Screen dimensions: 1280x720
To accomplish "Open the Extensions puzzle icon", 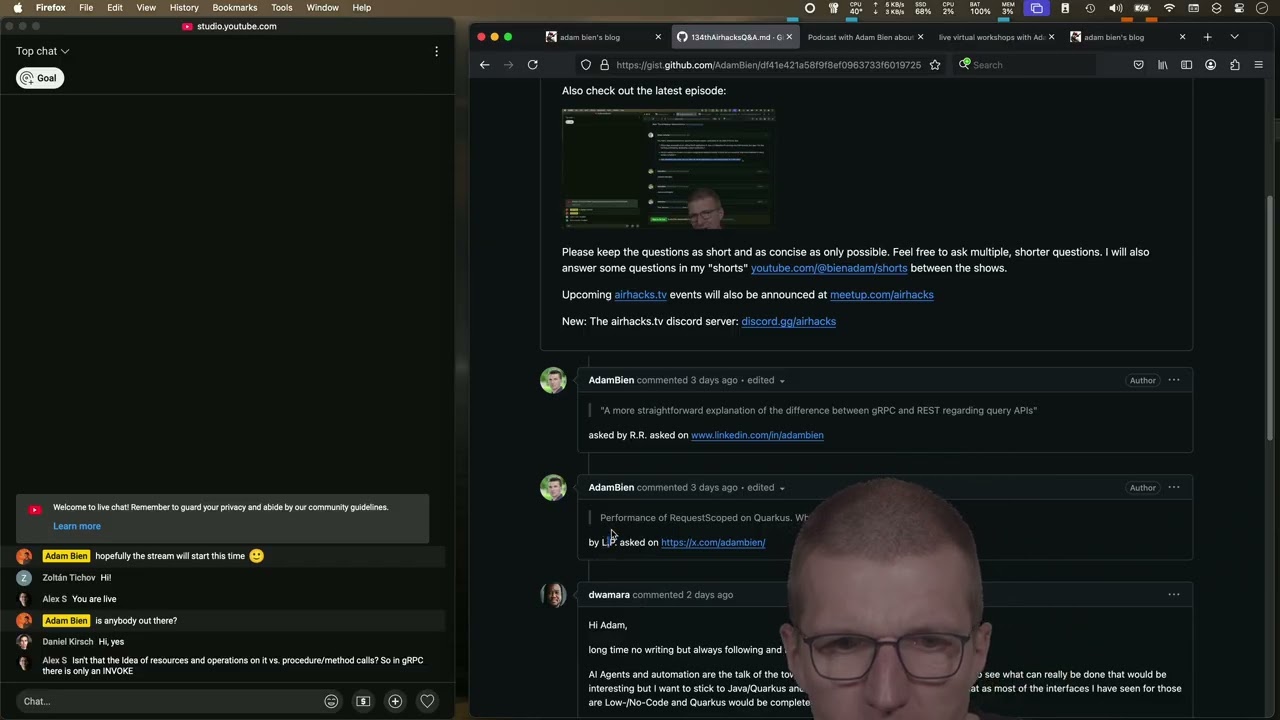I will point(1235,65).
